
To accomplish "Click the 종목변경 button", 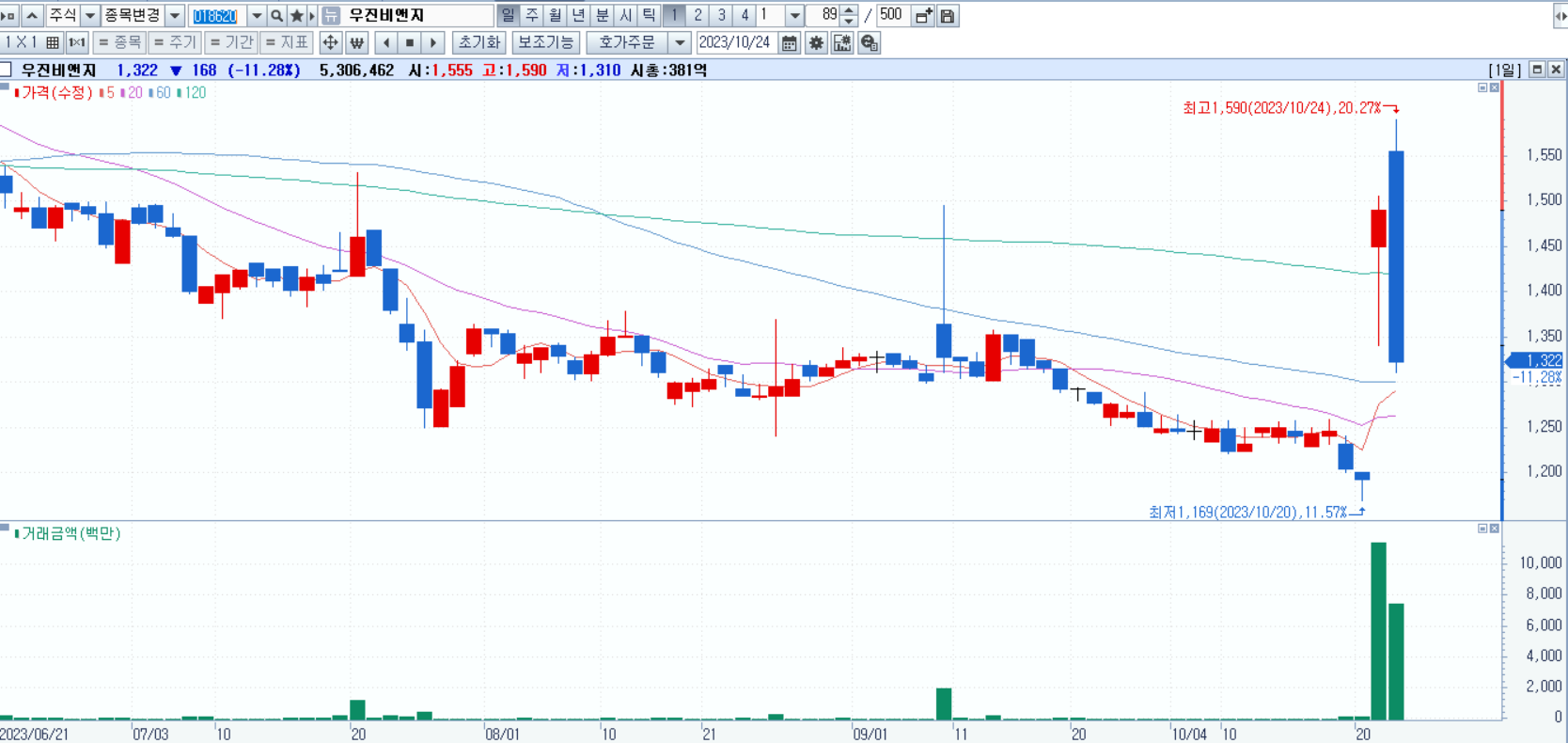I will (133, 15).
